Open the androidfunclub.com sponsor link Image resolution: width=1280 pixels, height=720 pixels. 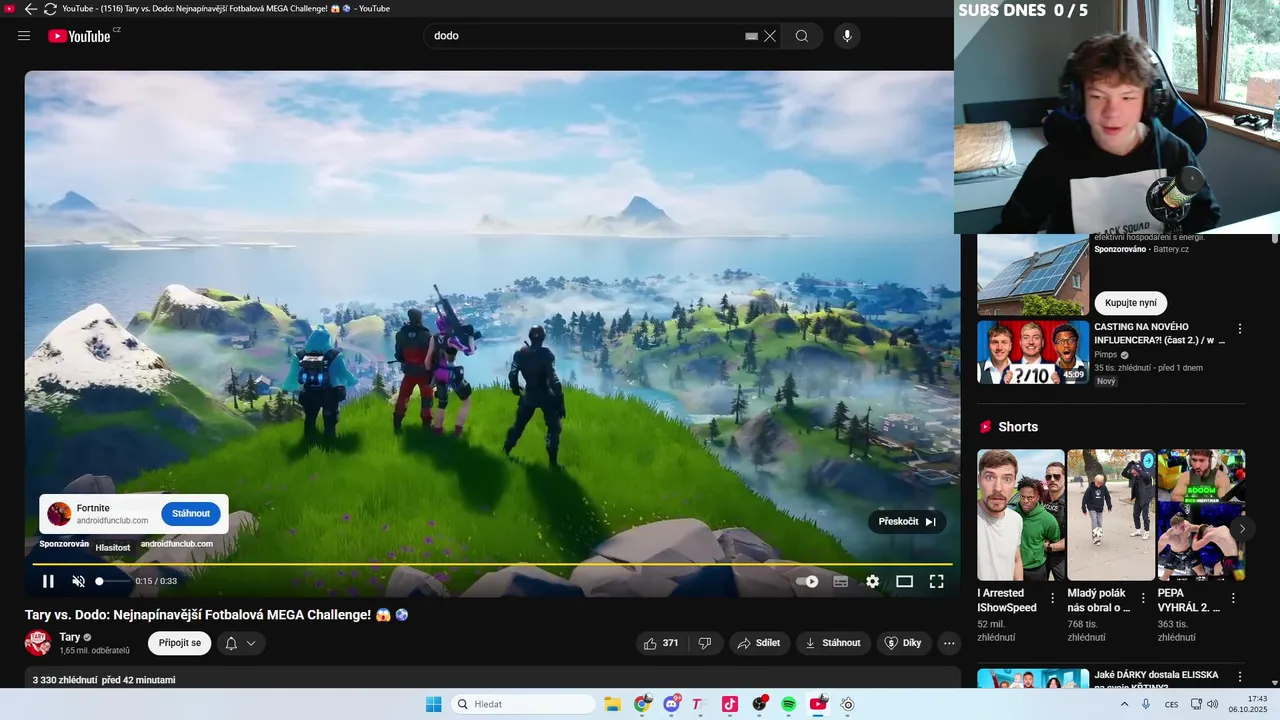click(x=177, y=544)
